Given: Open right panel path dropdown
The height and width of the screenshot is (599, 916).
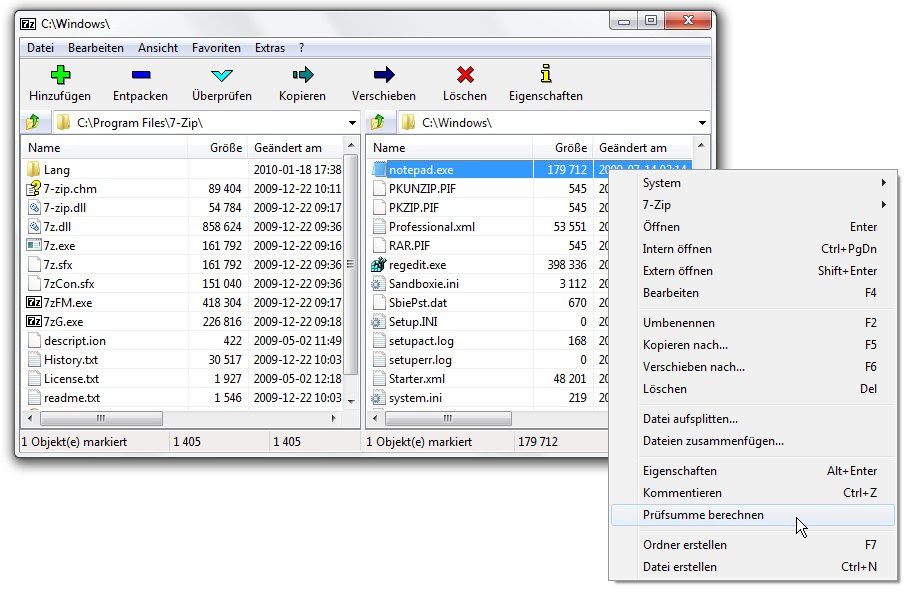Looking at the screenshot, I should [702, 123].
